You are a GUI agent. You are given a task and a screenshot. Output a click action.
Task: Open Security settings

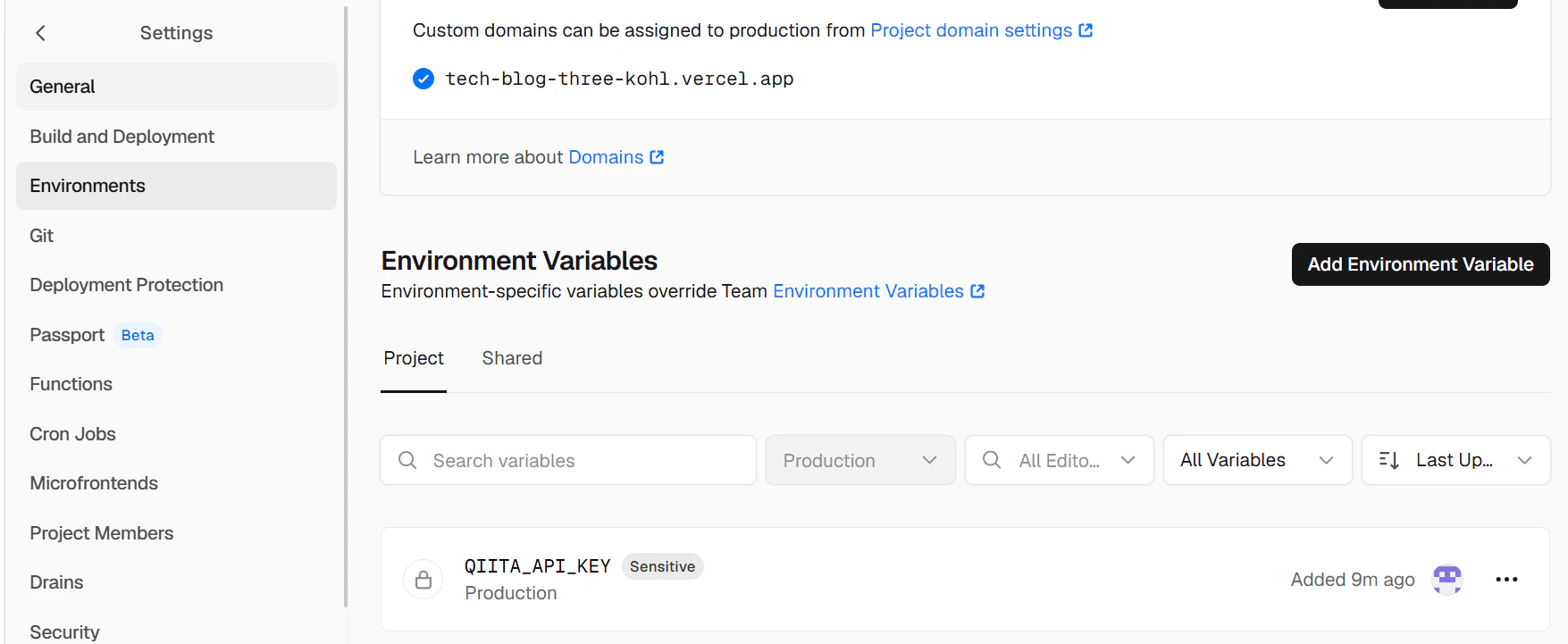tap(176, 631)
